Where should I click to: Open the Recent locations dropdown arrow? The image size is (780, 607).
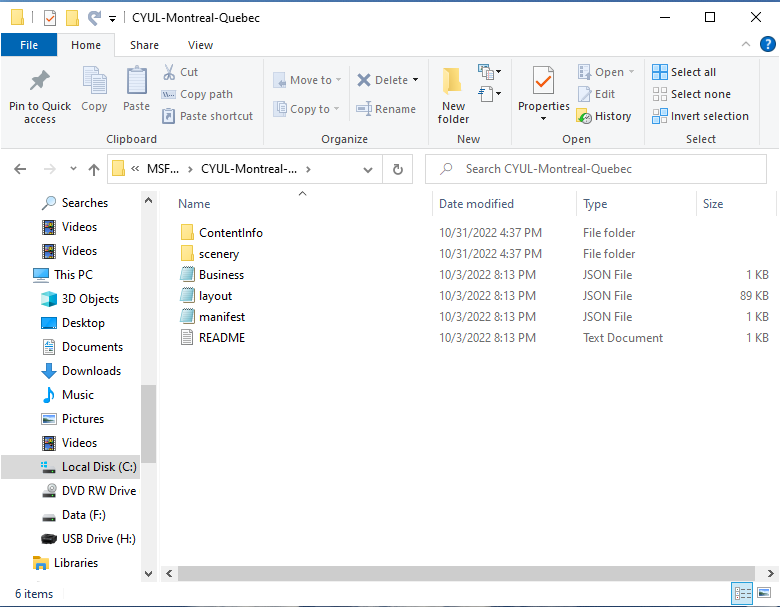click(x=73, y=169)
